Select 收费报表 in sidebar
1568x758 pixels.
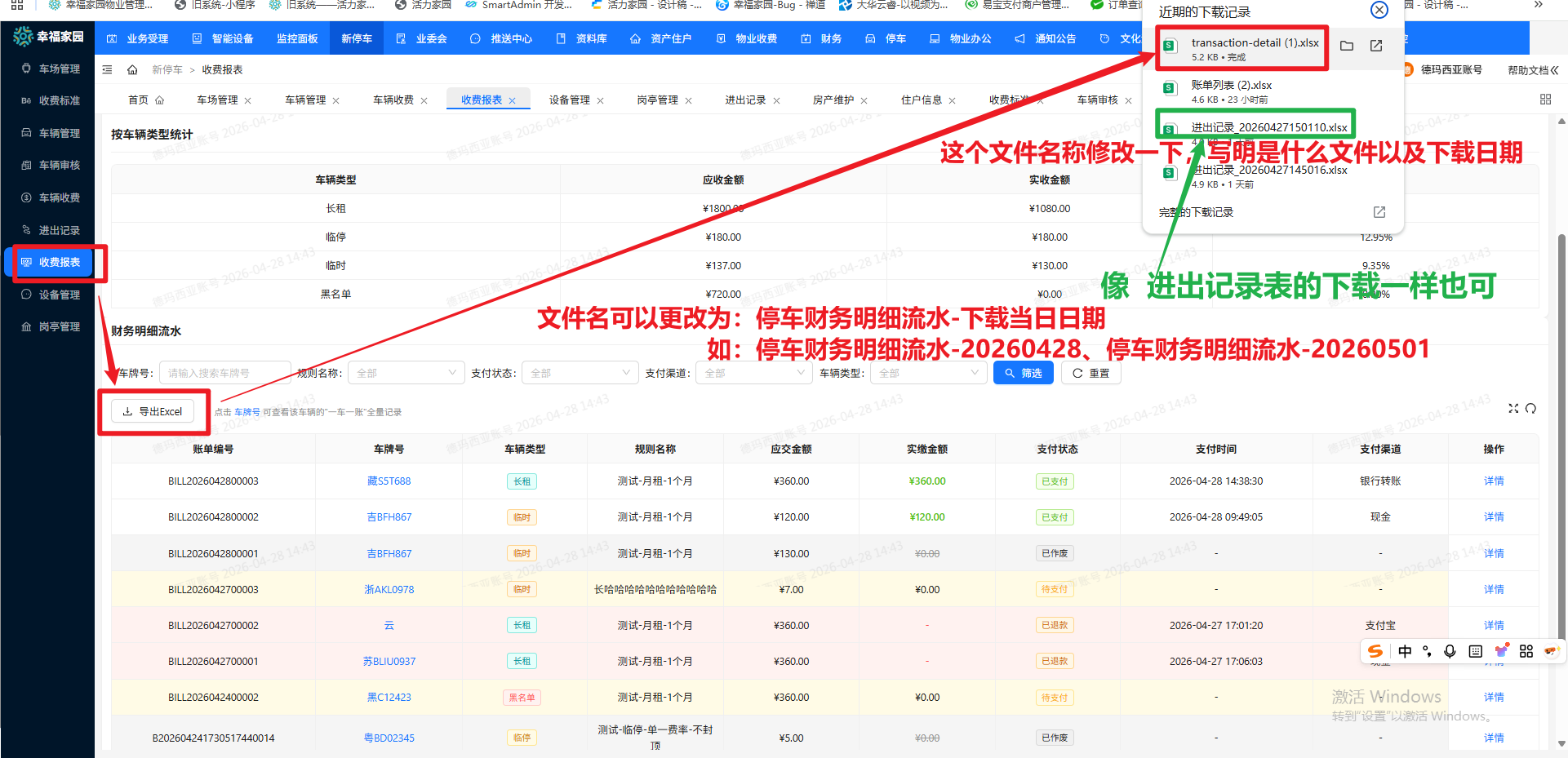[51, 262]
